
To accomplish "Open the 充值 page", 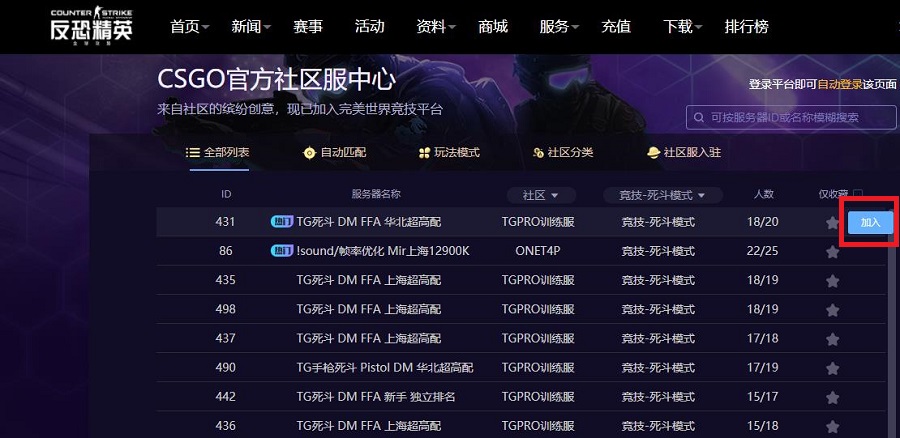I will [x=616, y=26].
